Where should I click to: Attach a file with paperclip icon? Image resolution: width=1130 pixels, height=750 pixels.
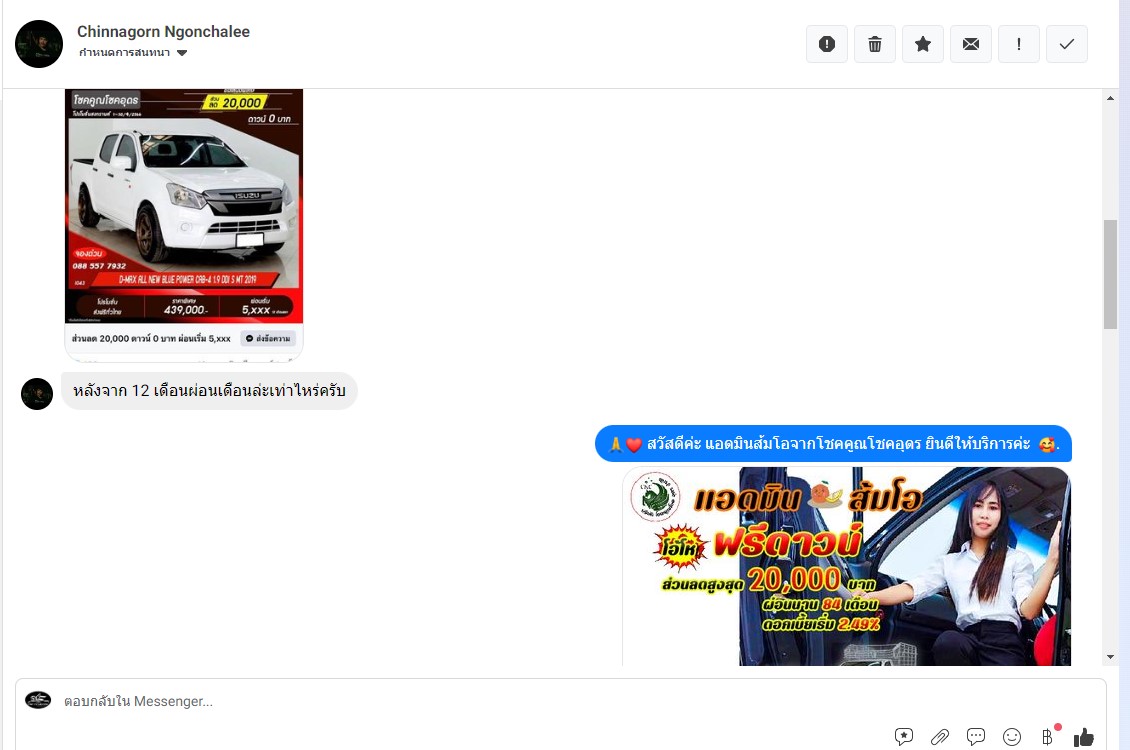point(940,736)
